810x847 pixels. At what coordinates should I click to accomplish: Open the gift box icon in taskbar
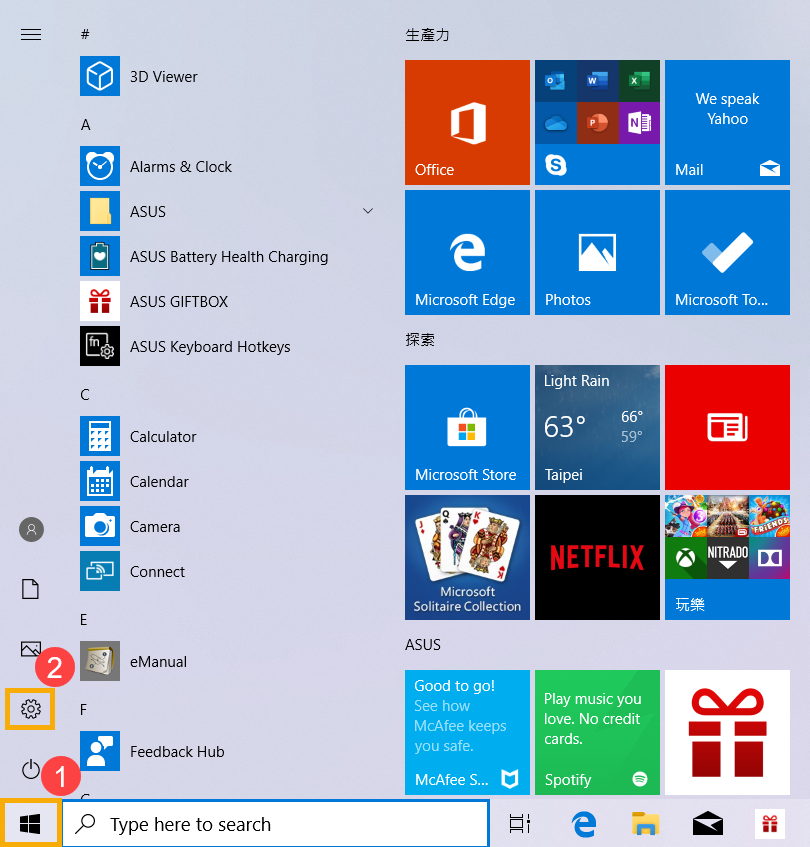click(770, 824)
